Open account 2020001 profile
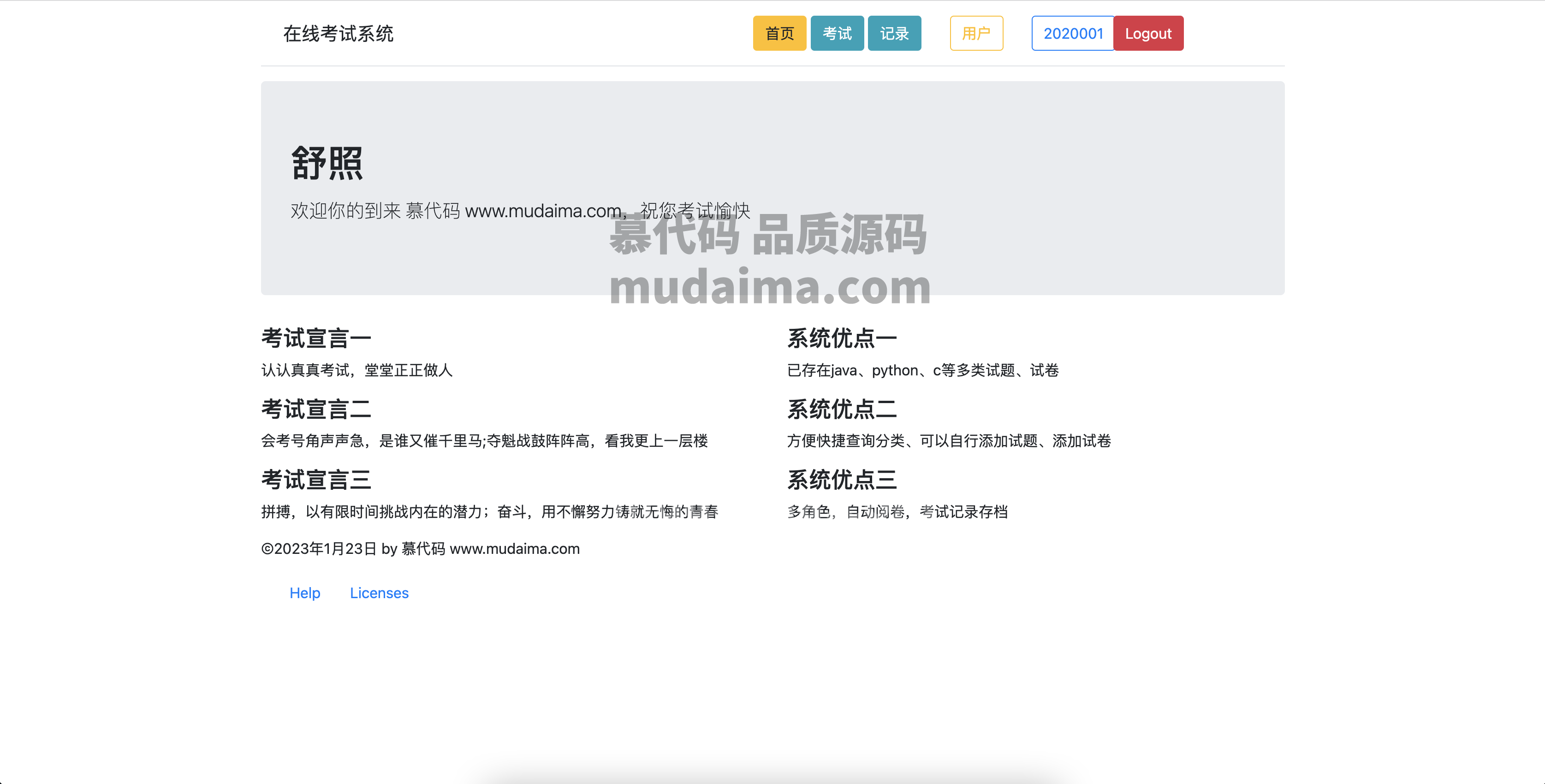This screenshot has height=784, width=1545. pos(1072,34)
